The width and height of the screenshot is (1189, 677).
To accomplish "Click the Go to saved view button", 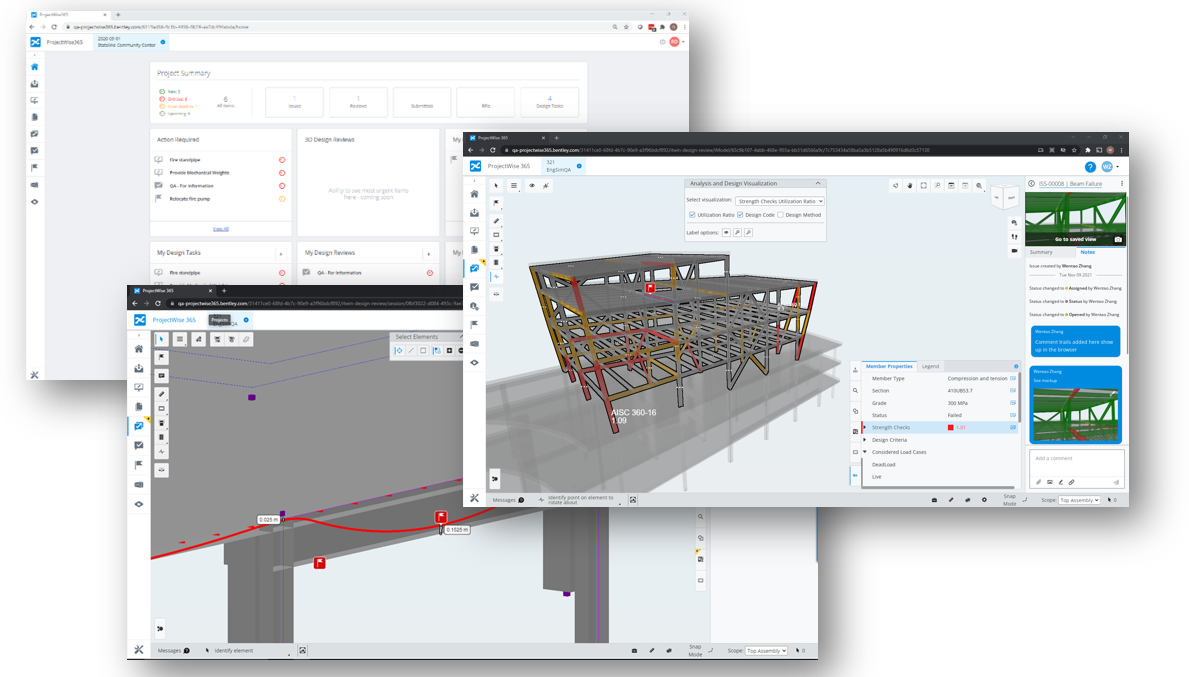I will 1075,240.
